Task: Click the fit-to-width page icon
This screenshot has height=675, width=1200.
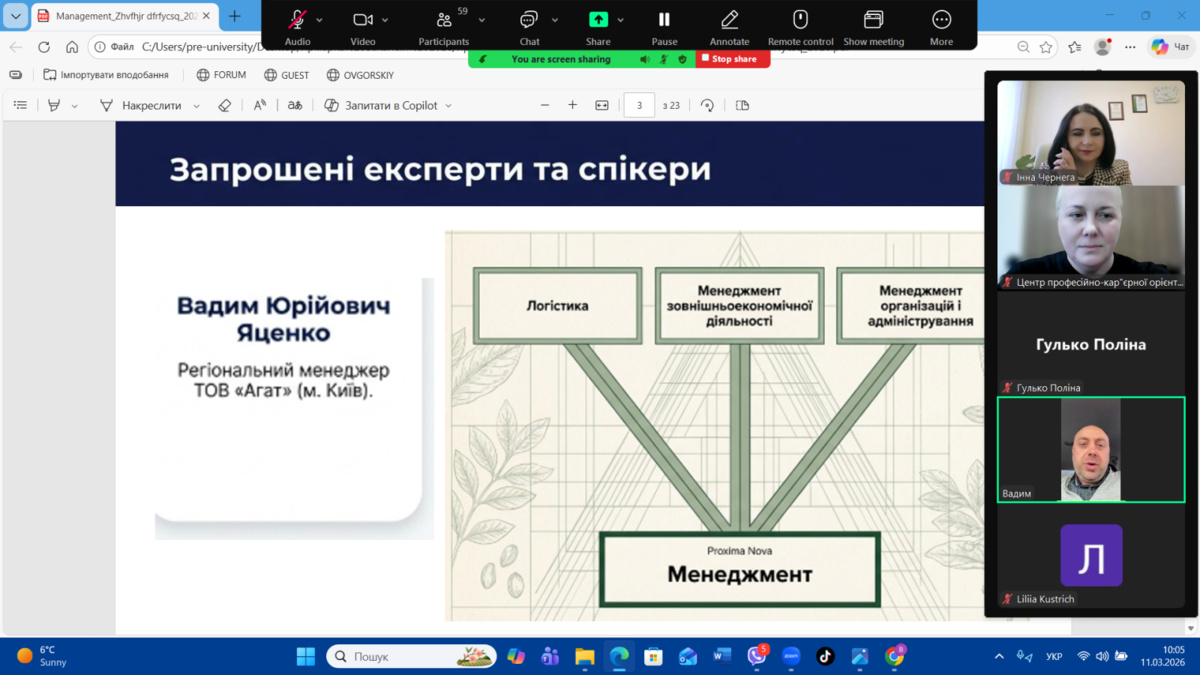Action: 602,105
